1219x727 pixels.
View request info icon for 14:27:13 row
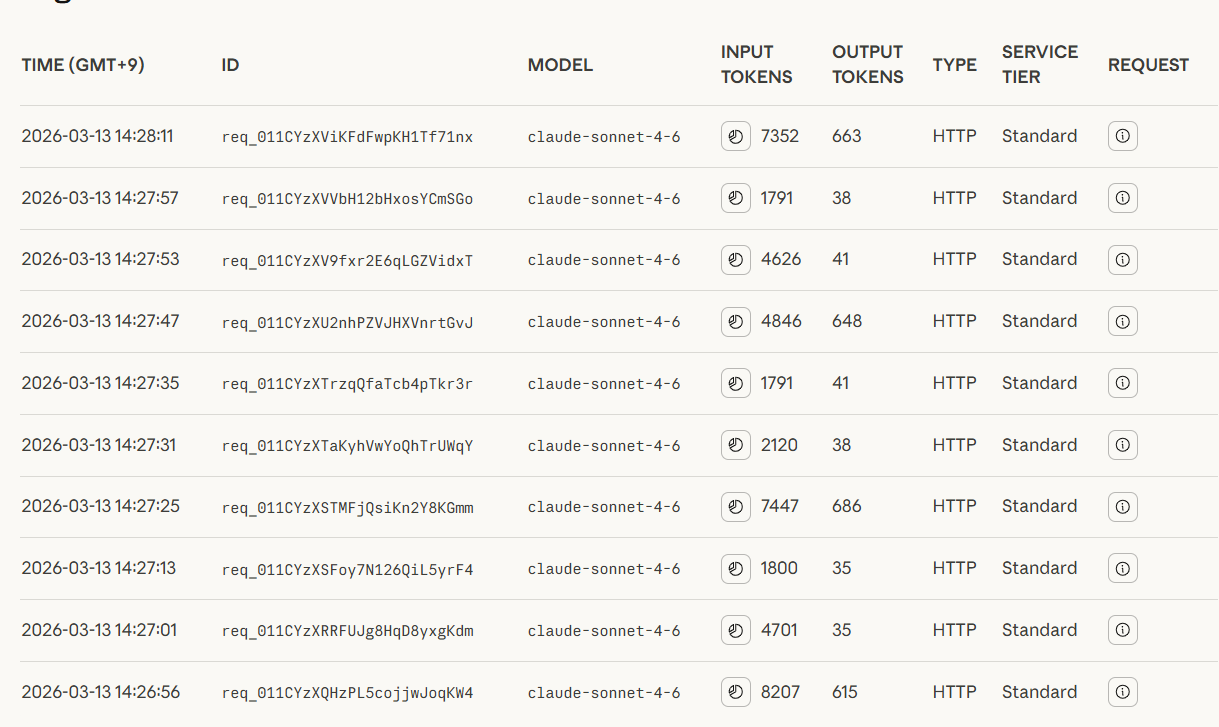click(1122, 569)
